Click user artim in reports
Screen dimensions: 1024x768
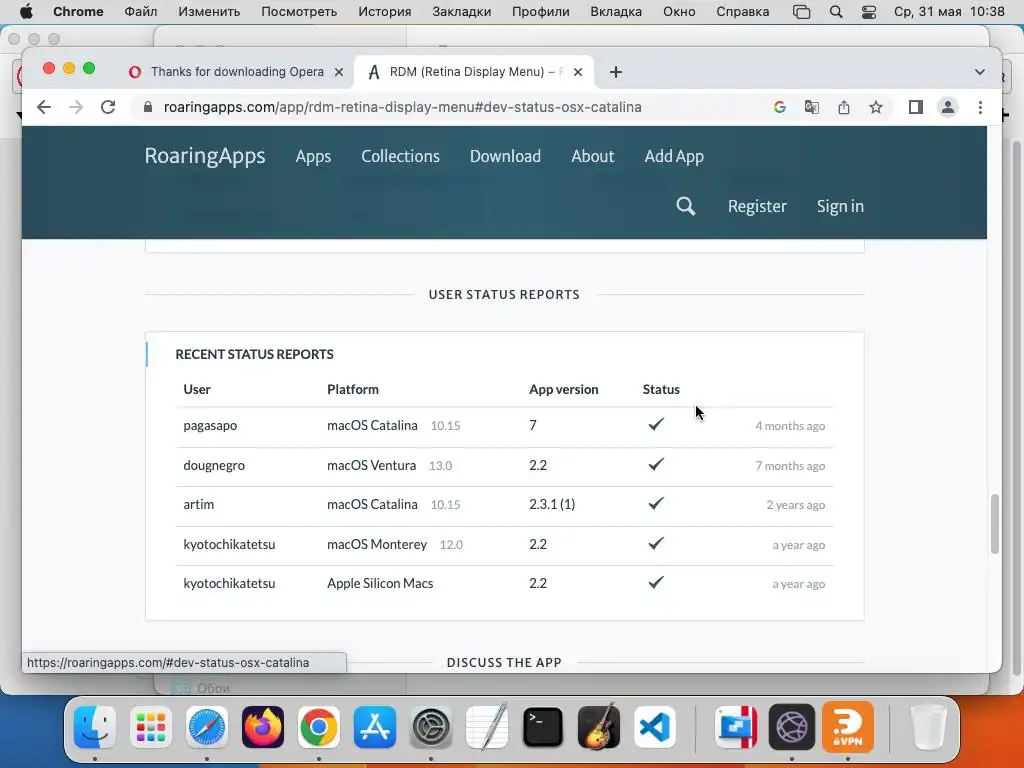[x=199, y=505]
